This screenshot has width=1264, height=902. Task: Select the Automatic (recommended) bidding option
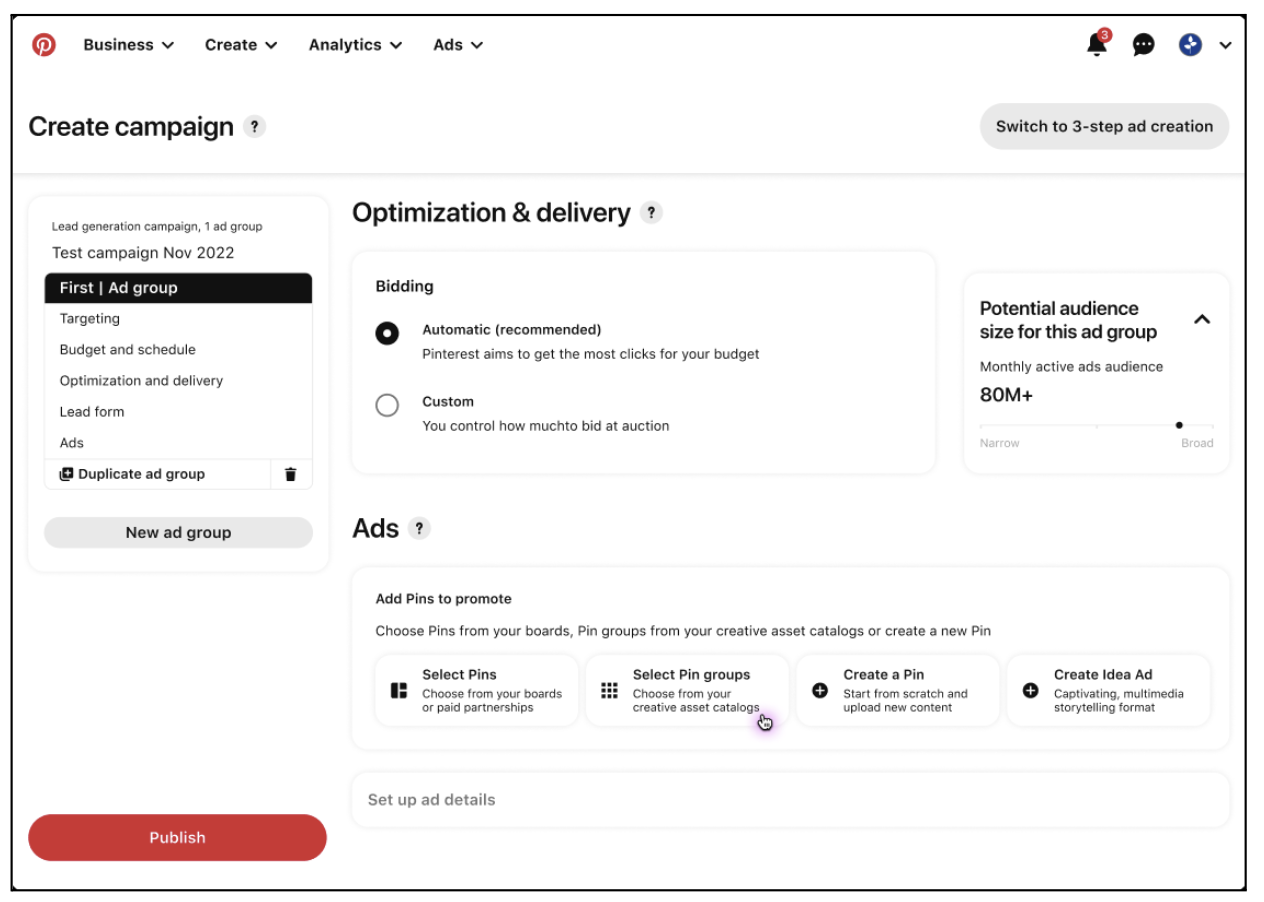tap(387, 333)
